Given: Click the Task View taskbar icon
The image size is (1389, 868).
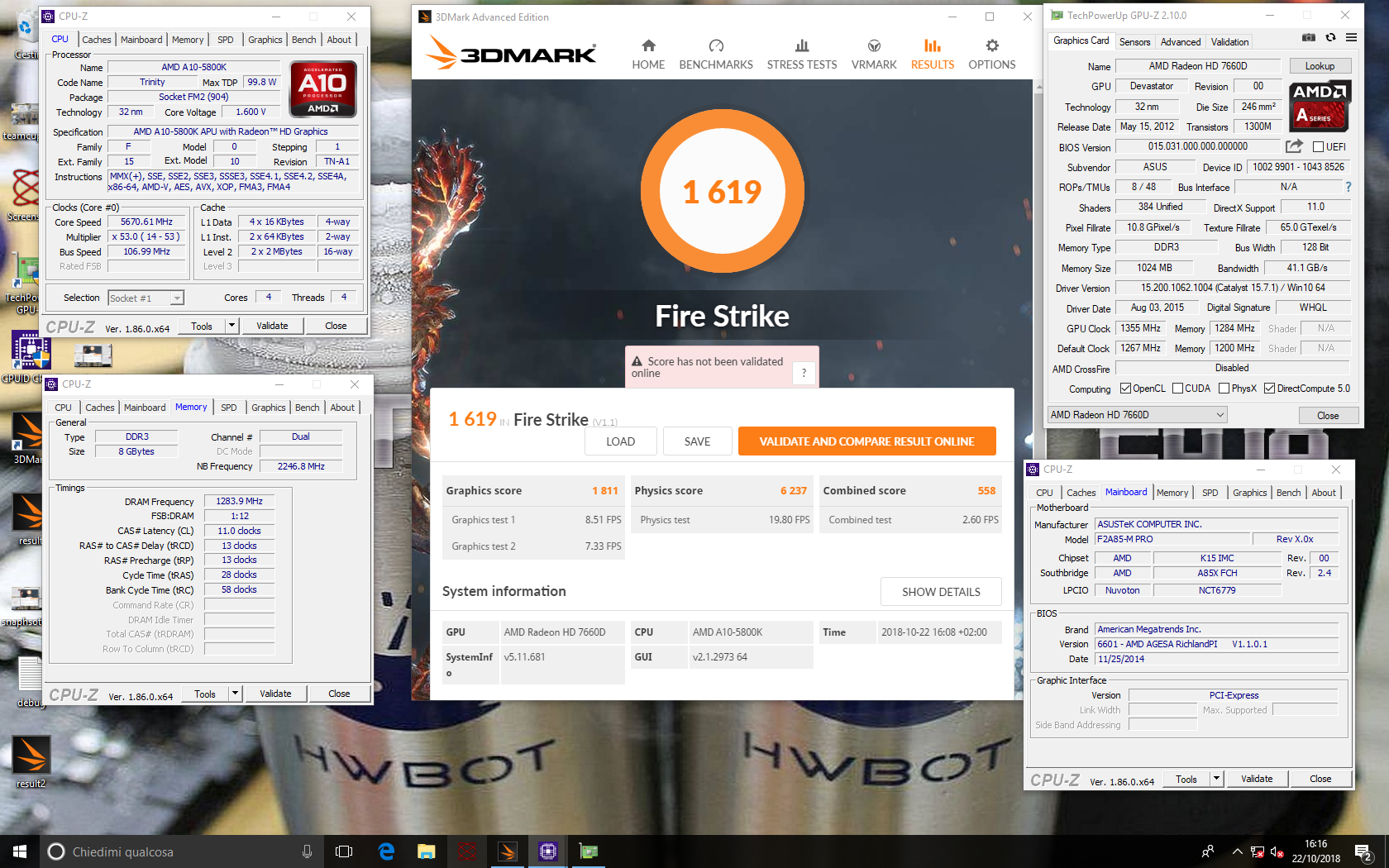Looking at the screenshot, I should coord(344,851).
